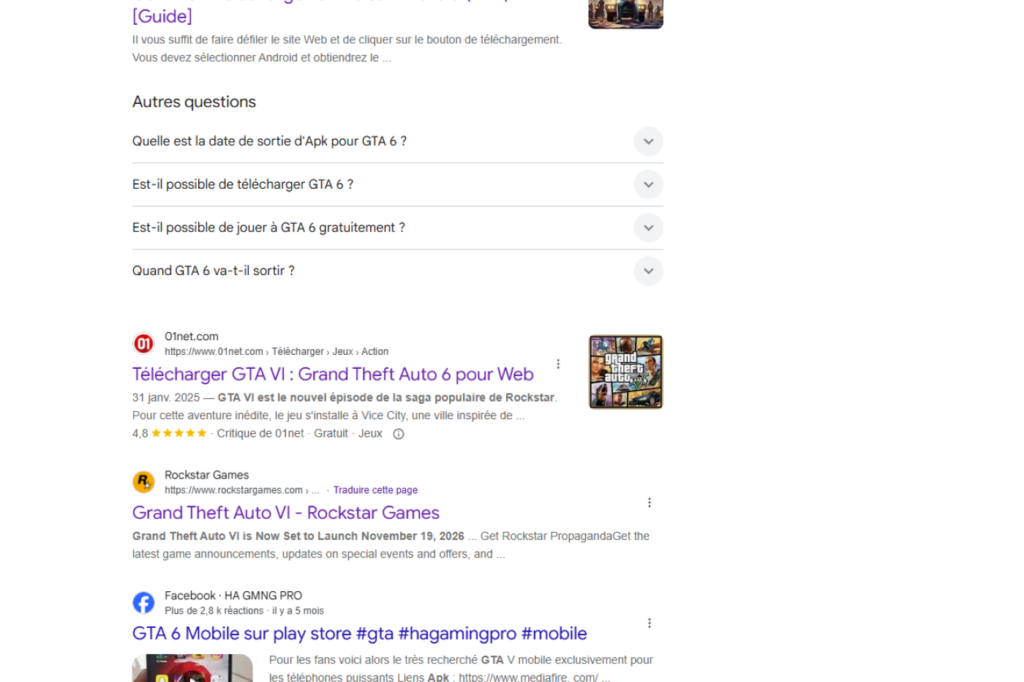Play the Facebook video thumbnail

[x=193, y=668]
